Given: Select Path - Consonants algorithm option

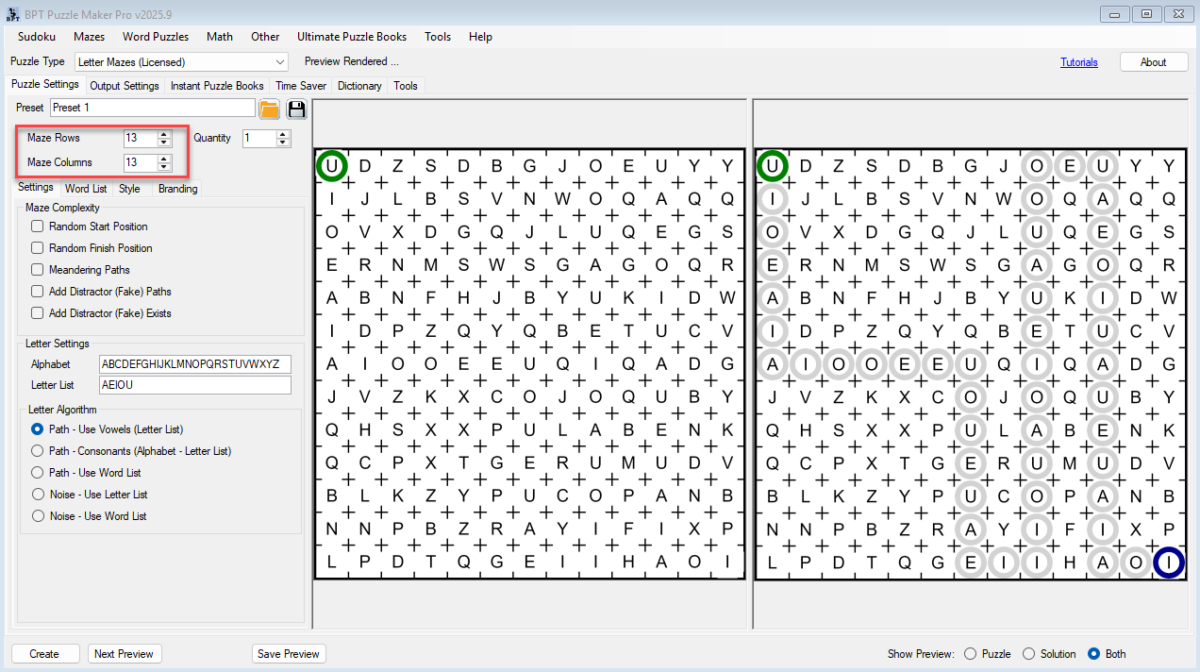Looking at the screenshot, I should [x=38, y=451].
